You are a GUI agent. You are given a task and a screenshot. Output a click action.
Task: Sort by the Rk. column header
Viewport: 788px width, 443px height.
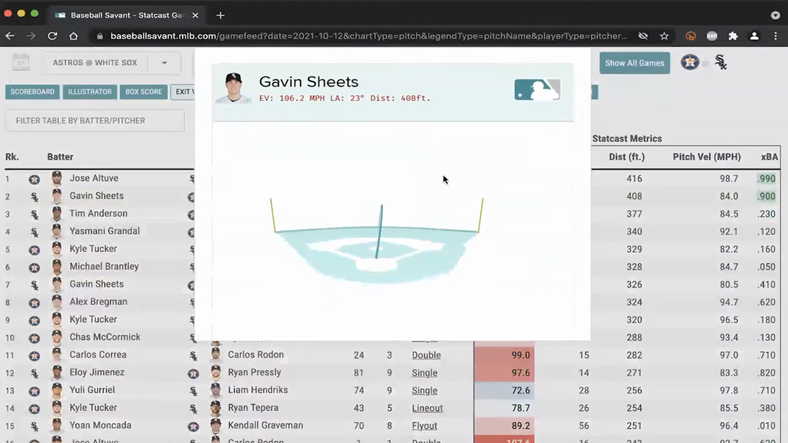[x=12, y=157]
